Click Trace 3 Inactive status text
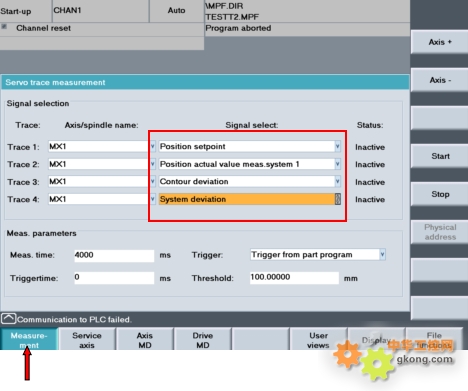The image size is (468, 391). pyautogui.click(x=370, y=182)
